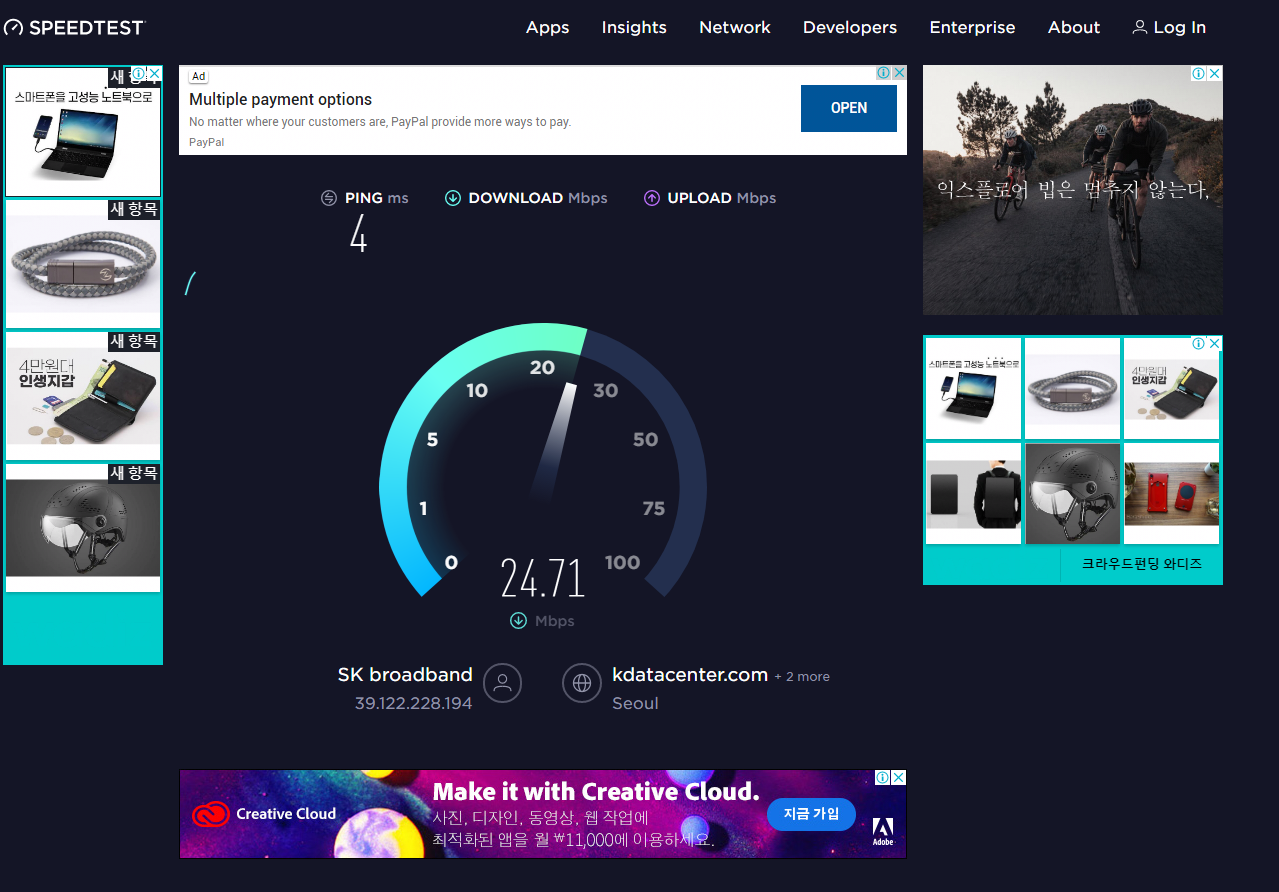Open the Apps menu
This screenshot has height=892, width=1279.
547,27
